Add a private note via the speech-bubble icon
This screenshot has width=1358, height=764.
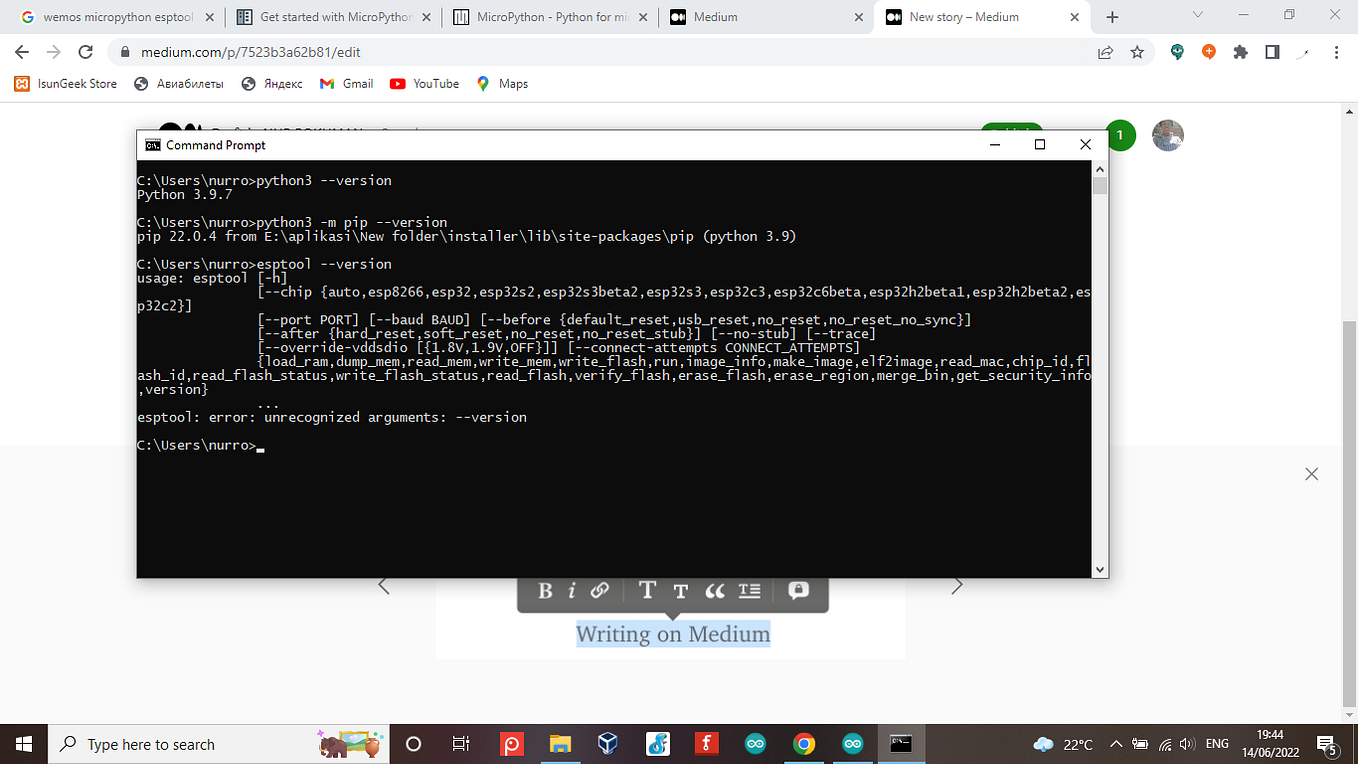[x=798, y=590]
